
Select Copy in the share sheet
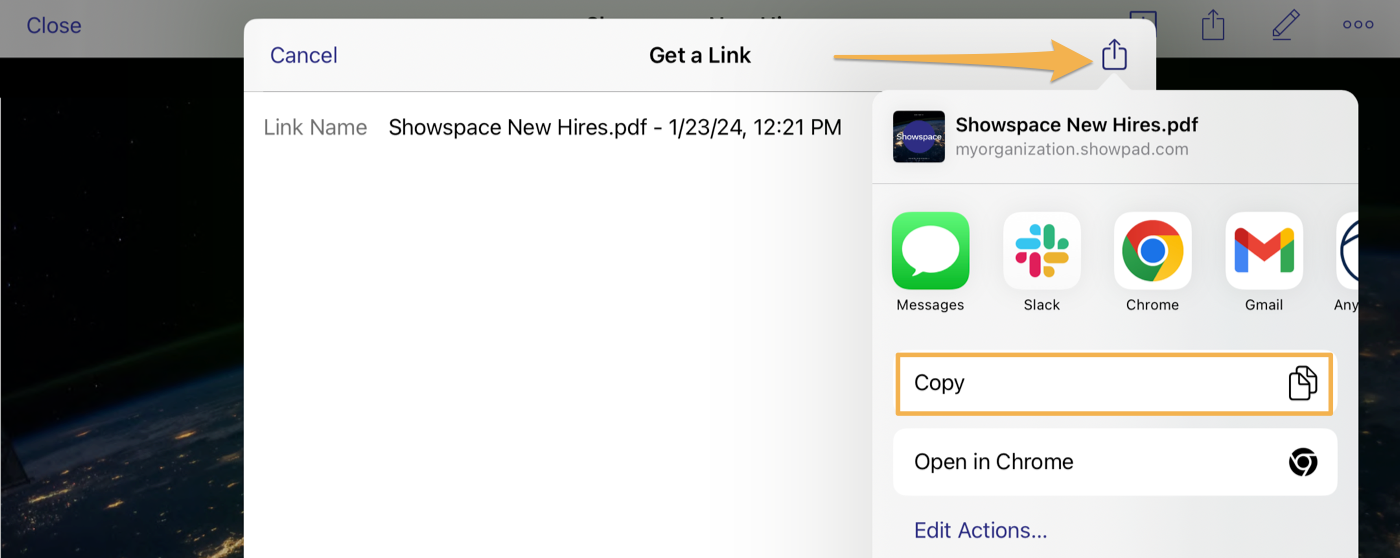(1115, 383)
